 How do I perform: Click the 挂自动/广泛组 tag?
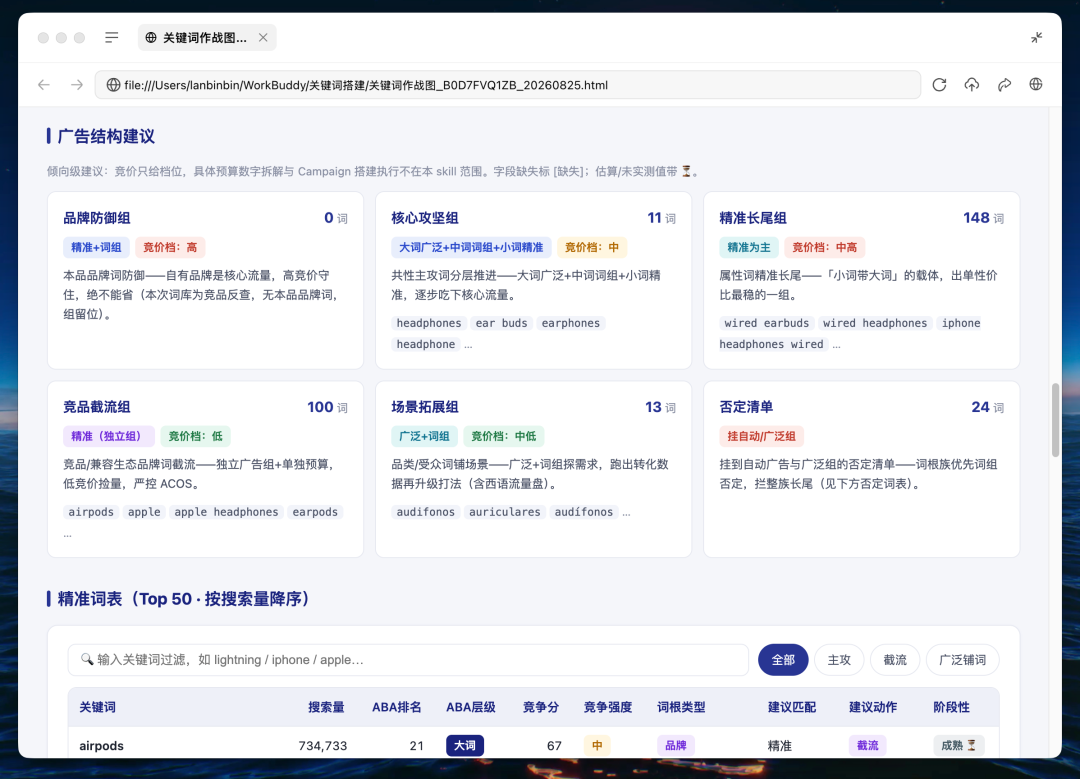coord(761,436)
